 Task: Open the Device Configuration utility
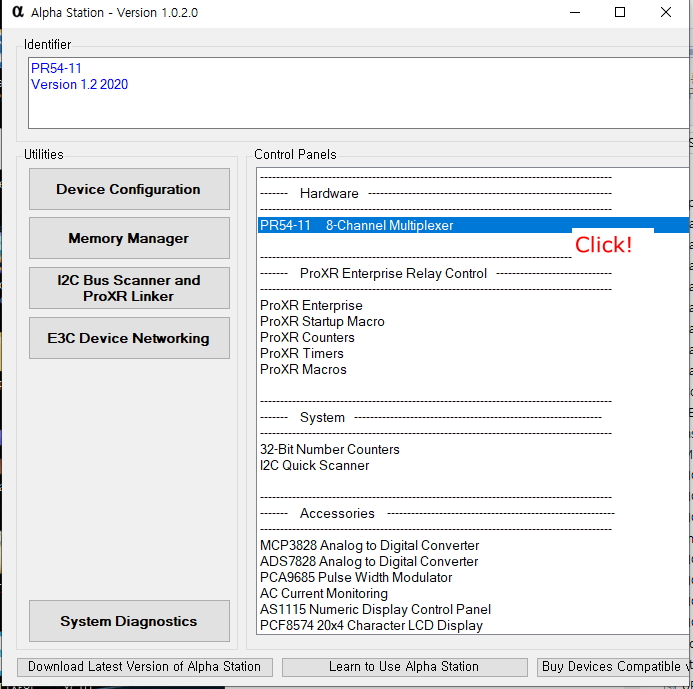point(129,189)
